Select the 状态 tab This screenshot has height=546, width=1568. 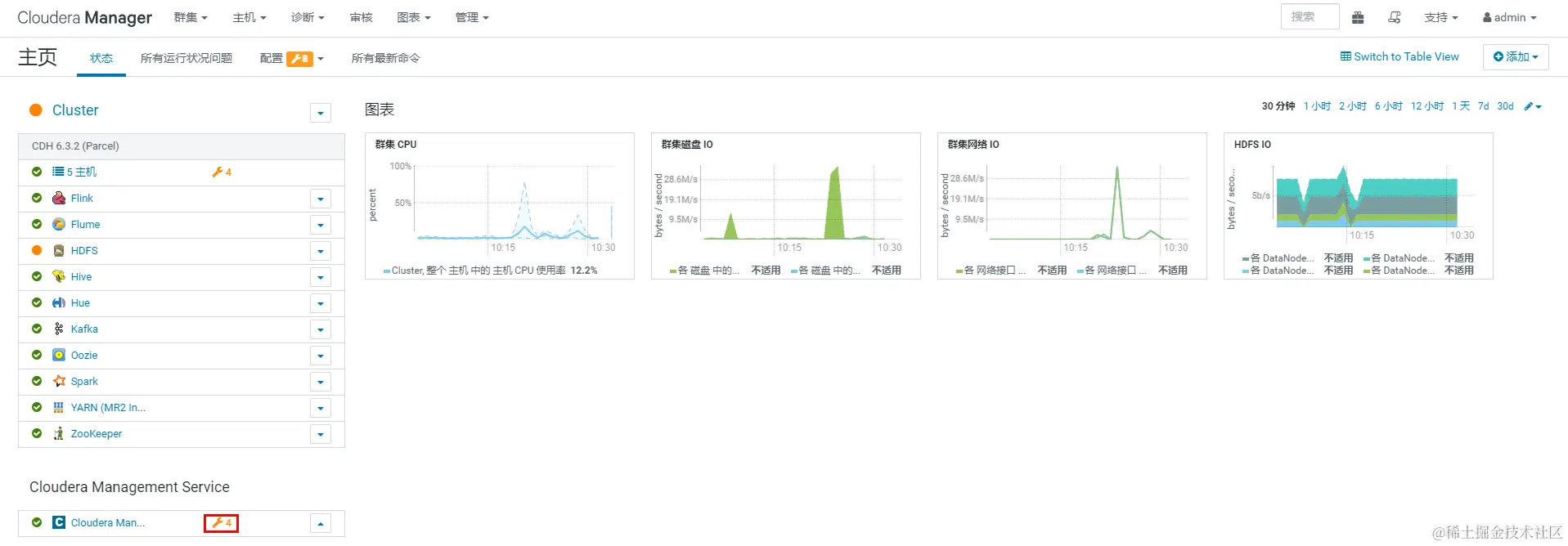(101, 58)
